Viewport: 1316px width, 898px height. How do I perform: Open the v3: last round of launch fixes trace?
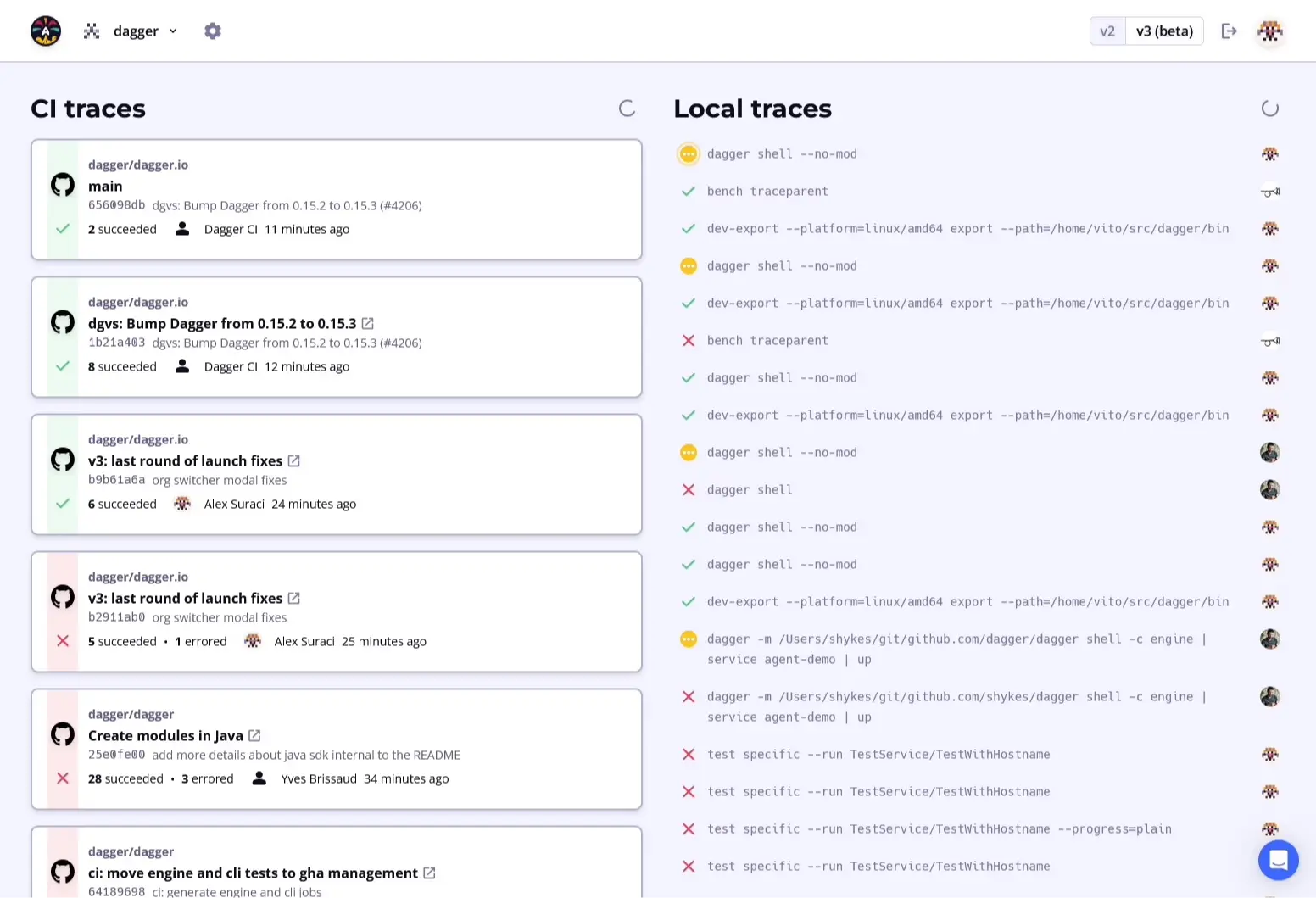[186, 460]
